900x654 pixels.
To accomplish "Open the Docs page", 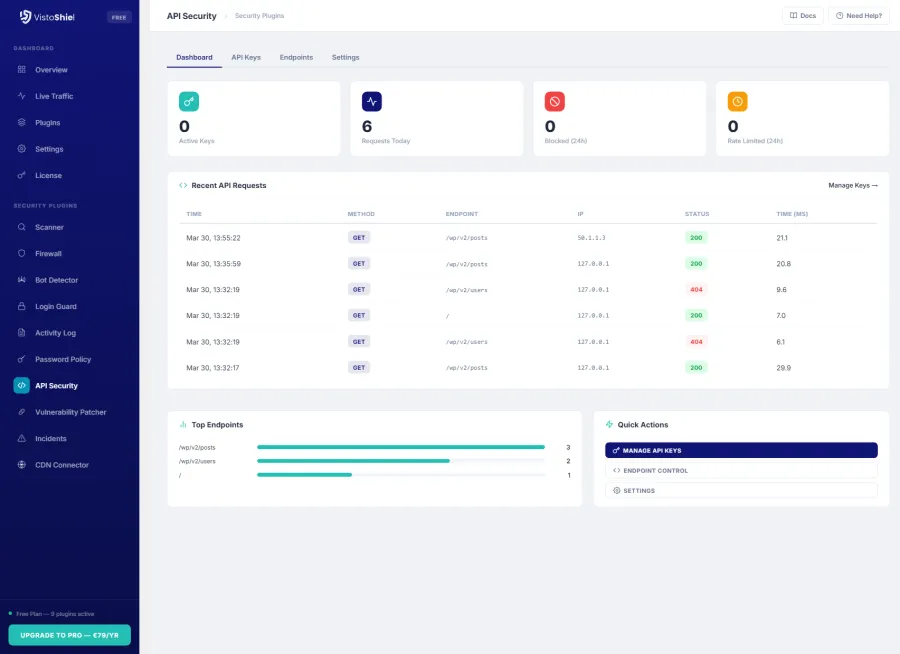I will tap(802, 16).
